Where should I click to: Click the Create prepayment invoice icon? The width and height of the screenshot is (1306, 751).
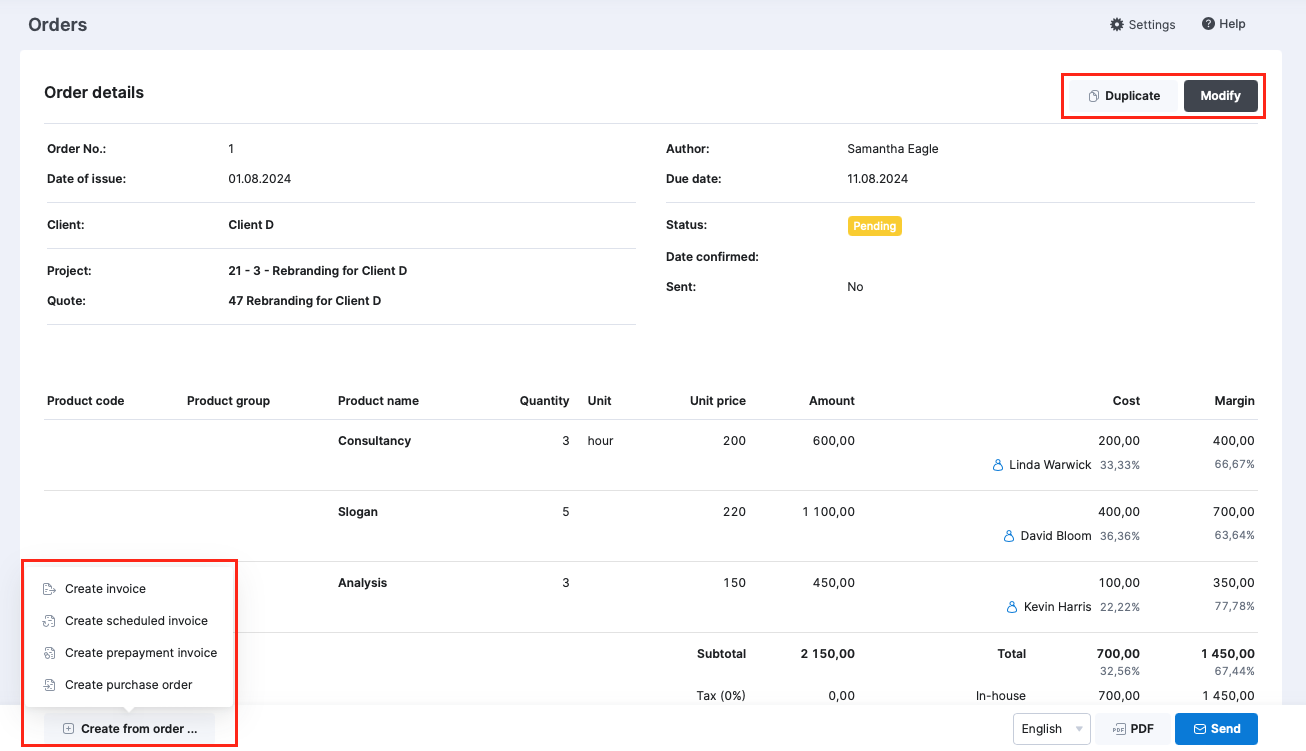tap(49, 653)
